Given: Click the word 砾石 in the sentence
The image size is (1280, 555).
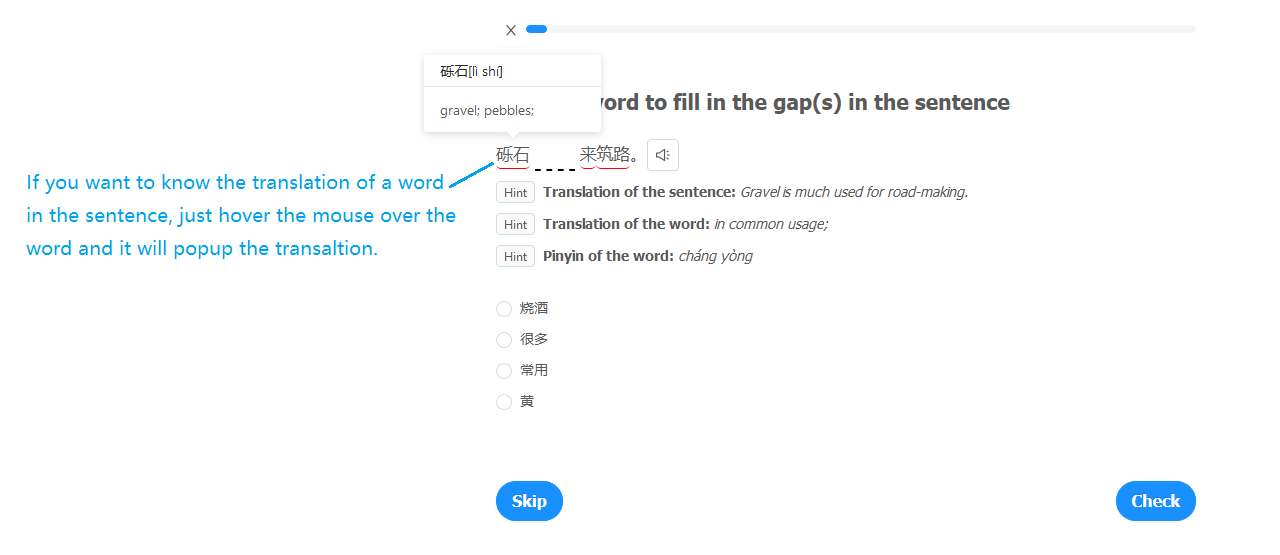Looking at the screenshot, I should pyautogui.click(x=513, y=155).
